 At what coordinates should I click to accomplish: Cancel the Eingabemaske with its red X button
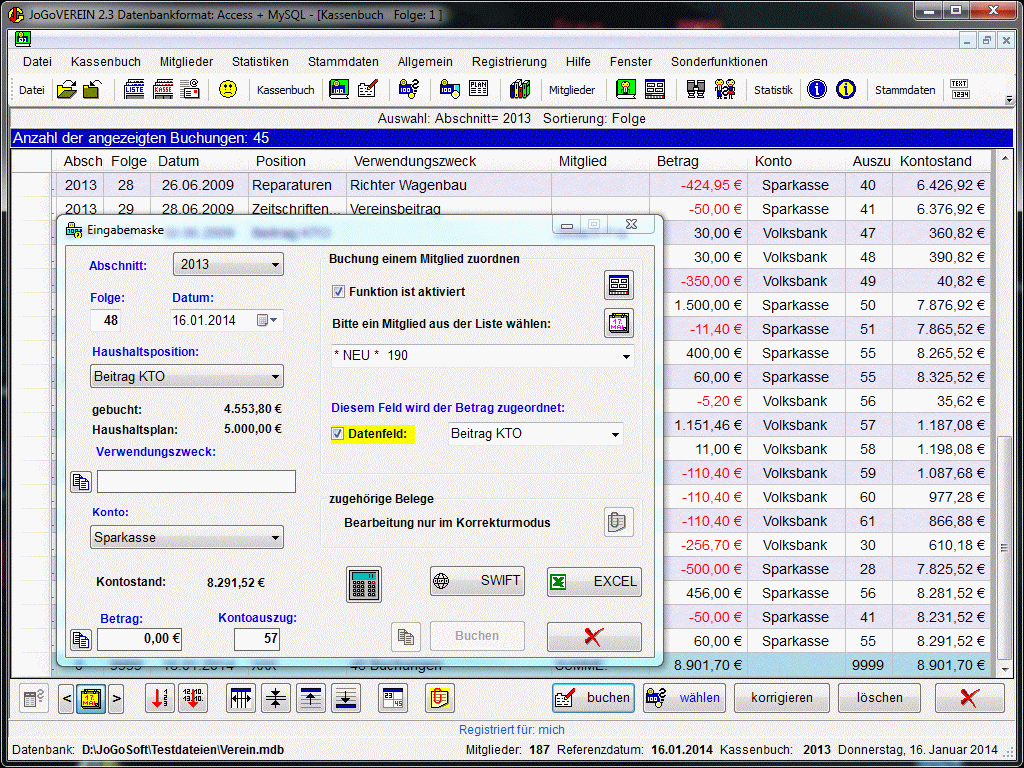pyautogui.click(x=594, y=637)
